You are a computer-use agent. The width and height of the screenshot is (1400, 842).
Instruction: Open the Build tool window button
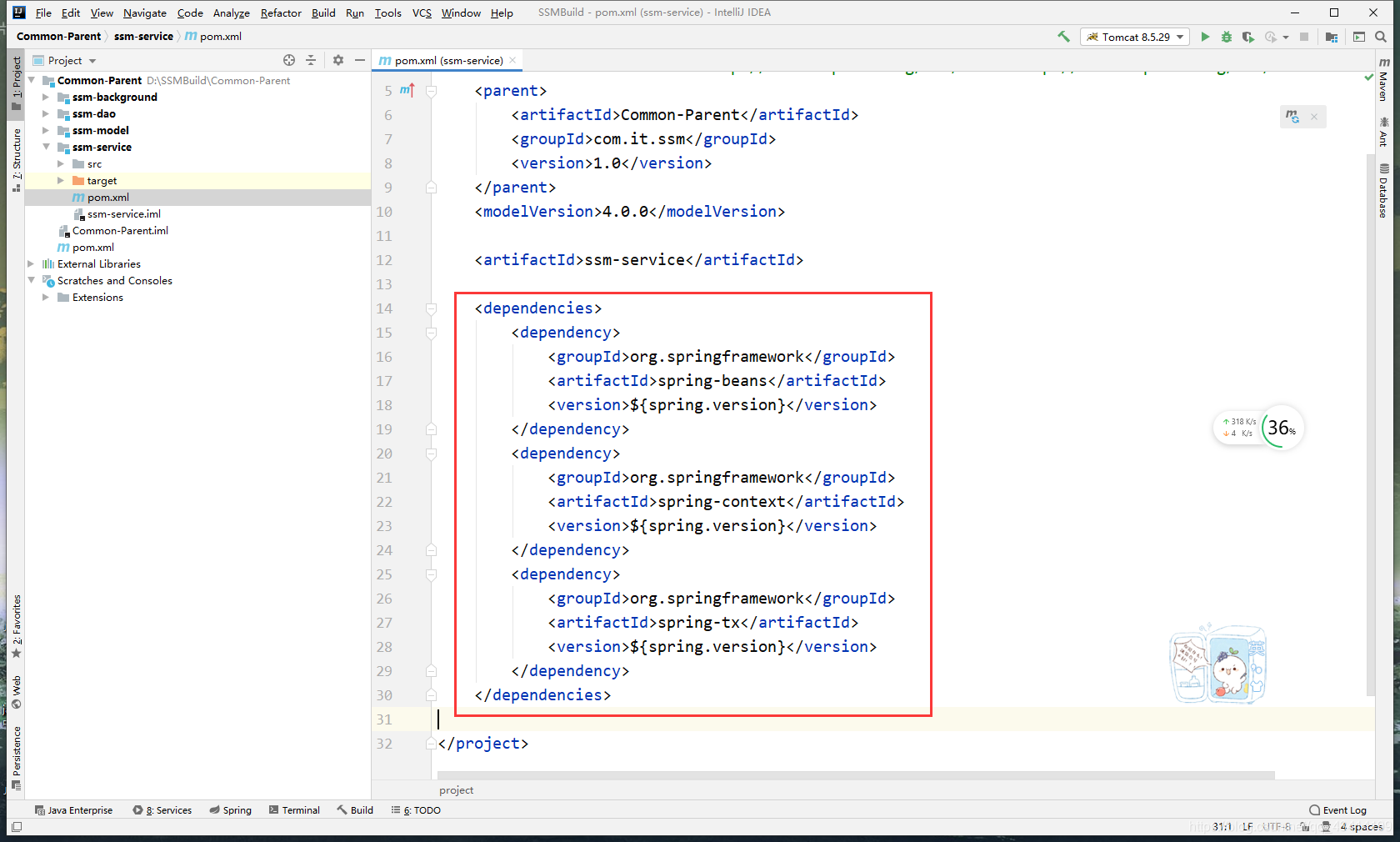click(x=355, y=810)
